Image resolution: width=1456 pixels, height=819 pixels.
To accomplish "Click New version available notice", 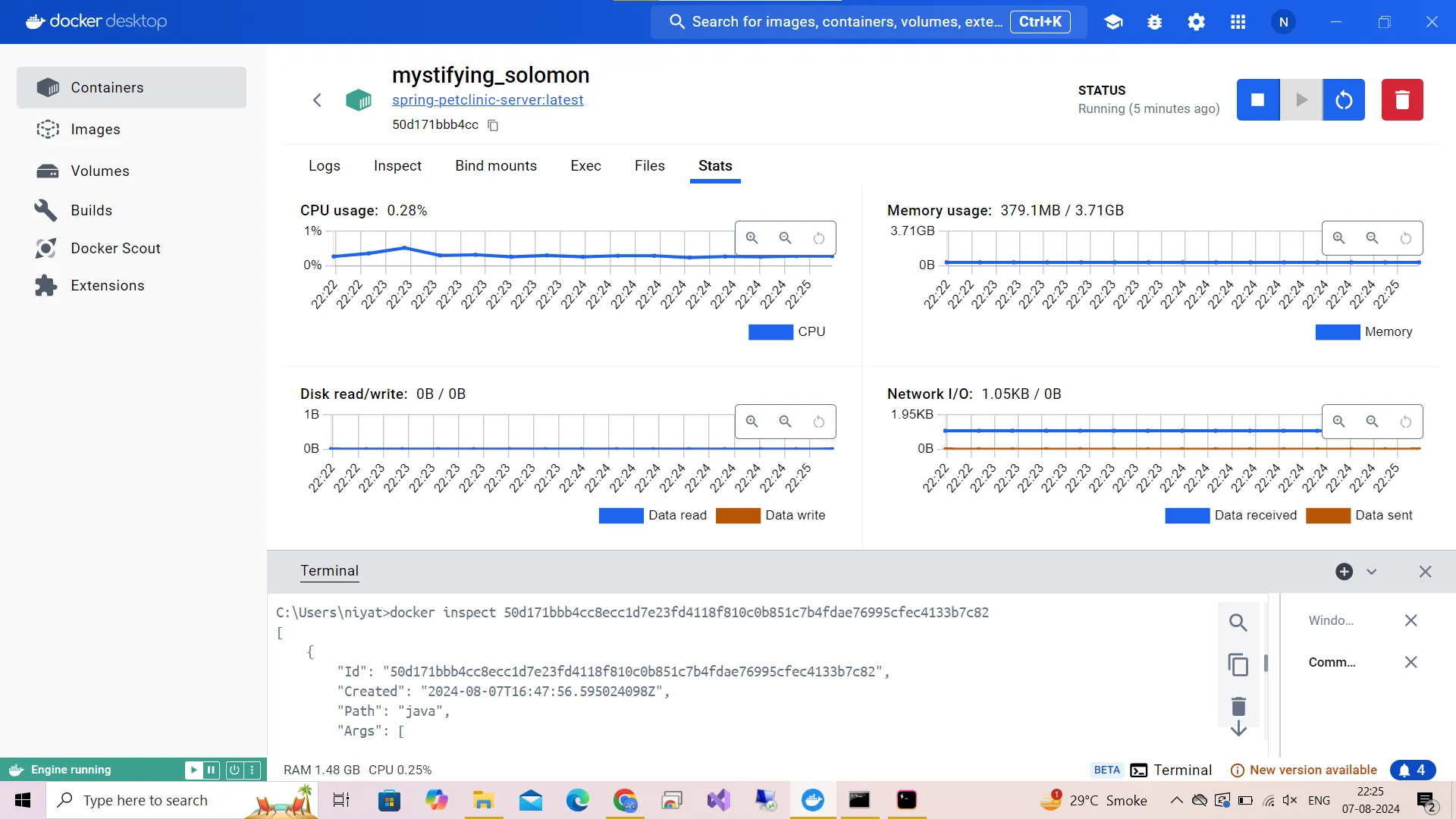I will pyautogui.click(x=1312, y=770).
